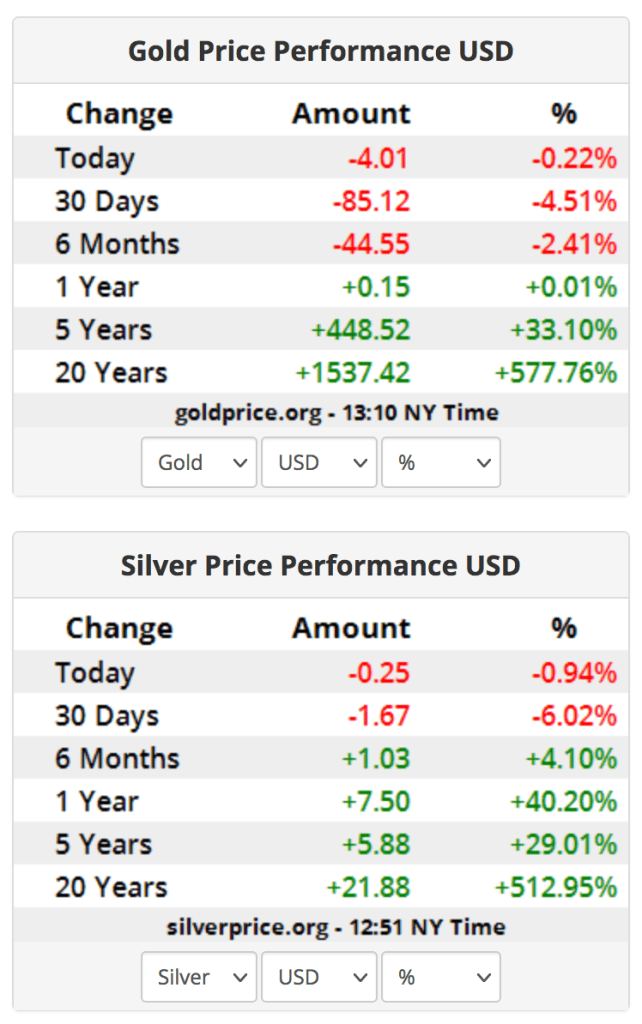This screenshot has height=1024, width=642.
Task: Open the % unit dropdown under the gold table
Action: 440,463
